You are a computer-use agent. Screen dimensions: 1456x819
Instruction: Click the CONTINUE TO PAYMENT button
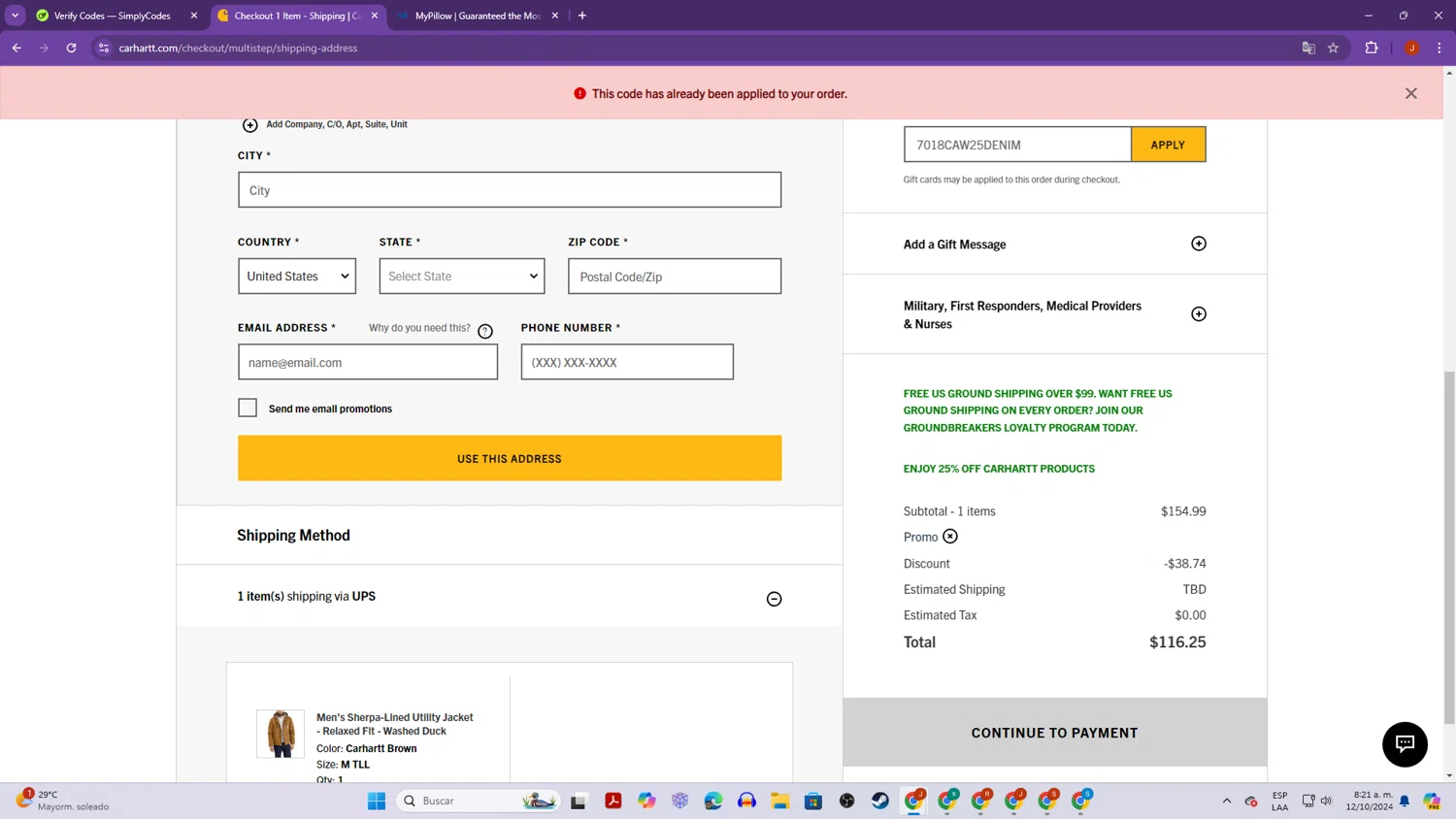coord(1054,733)
